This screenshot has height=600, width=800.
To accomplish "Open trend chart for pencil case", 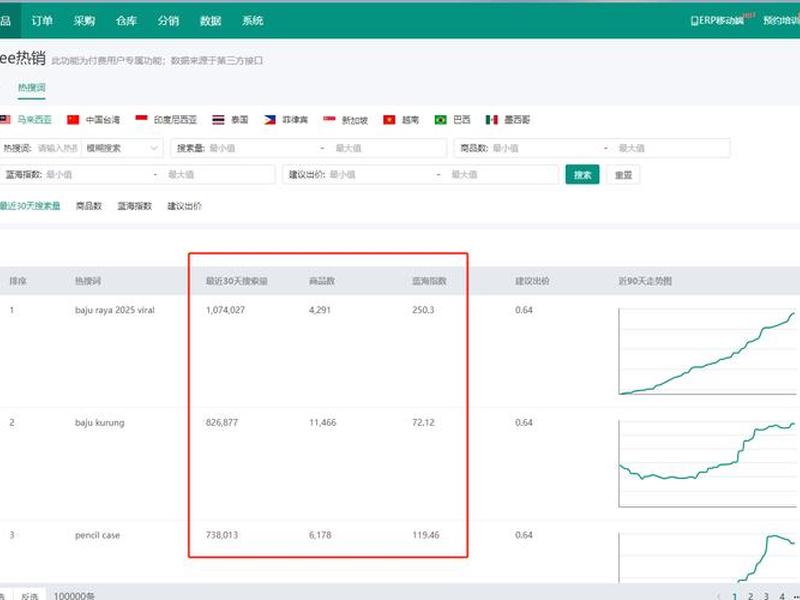I will click(x=707, y=557).
